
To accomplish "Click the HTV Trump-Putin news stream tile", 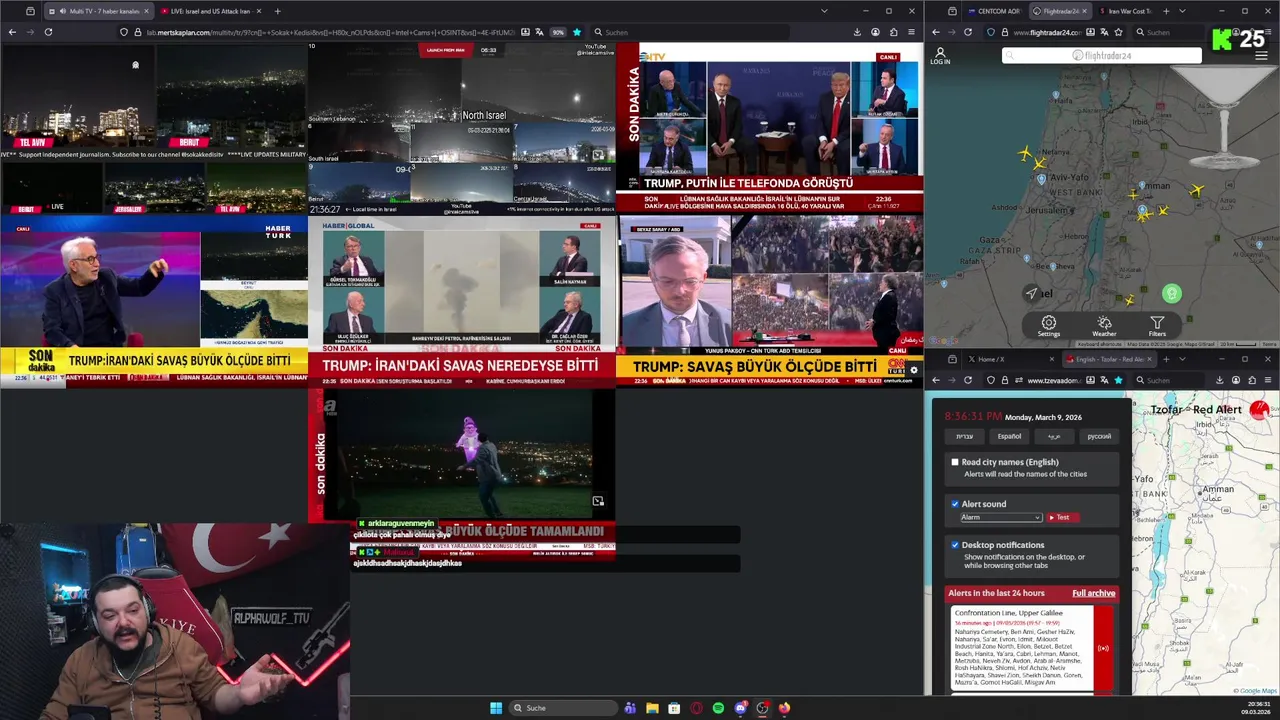I will click(770, 128).
